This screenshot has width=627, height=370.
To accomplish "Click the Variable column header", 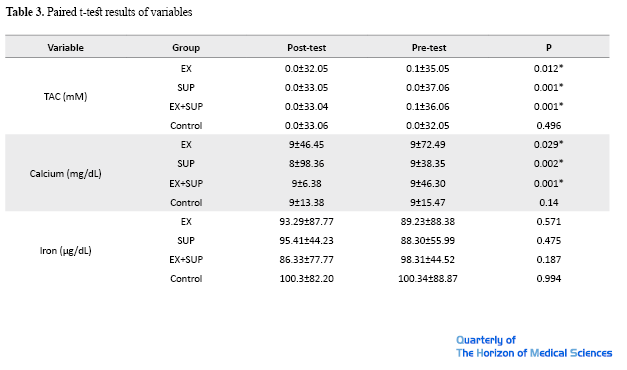I will (66, 48).
